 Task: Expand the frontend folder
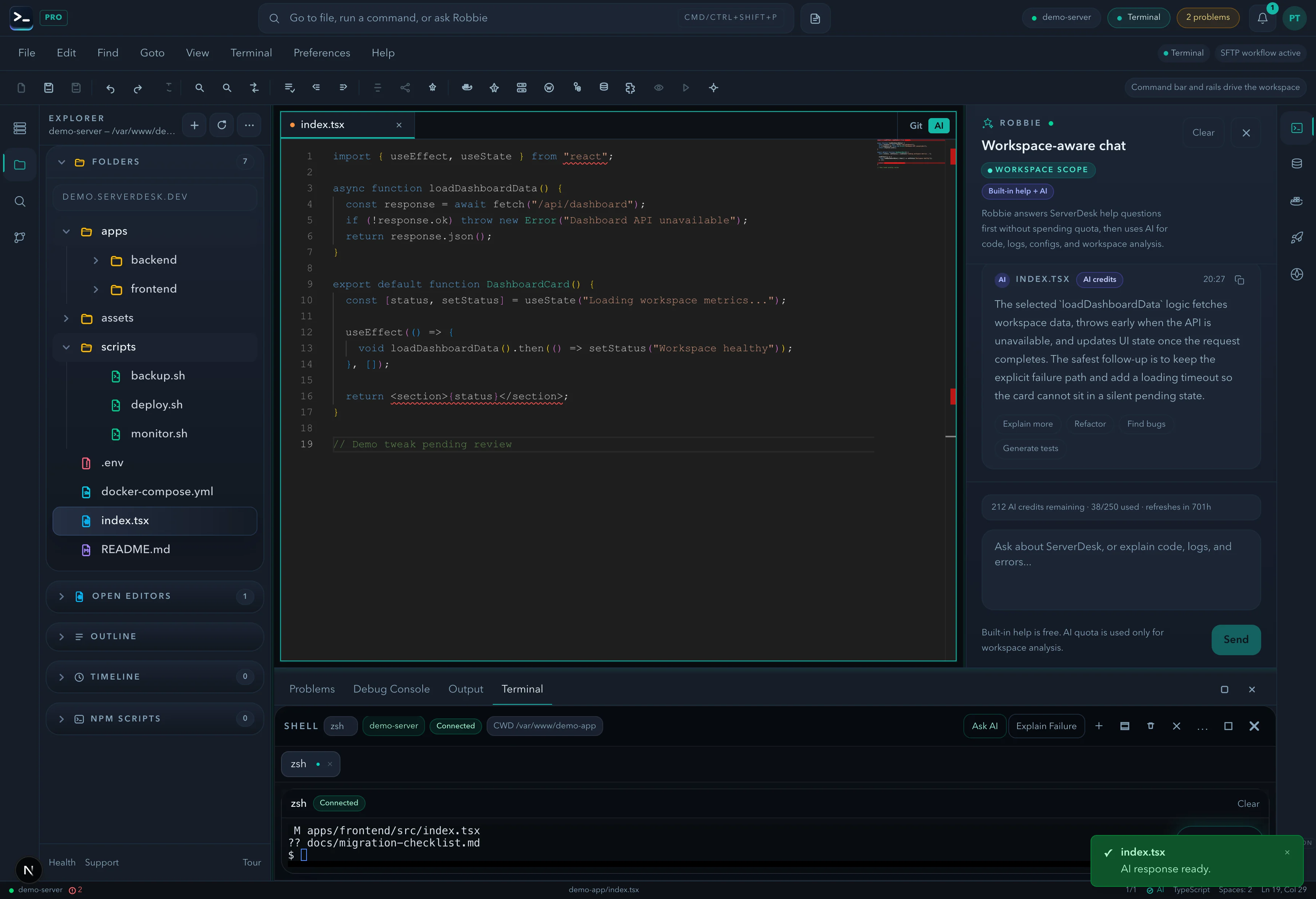point(96,290)
